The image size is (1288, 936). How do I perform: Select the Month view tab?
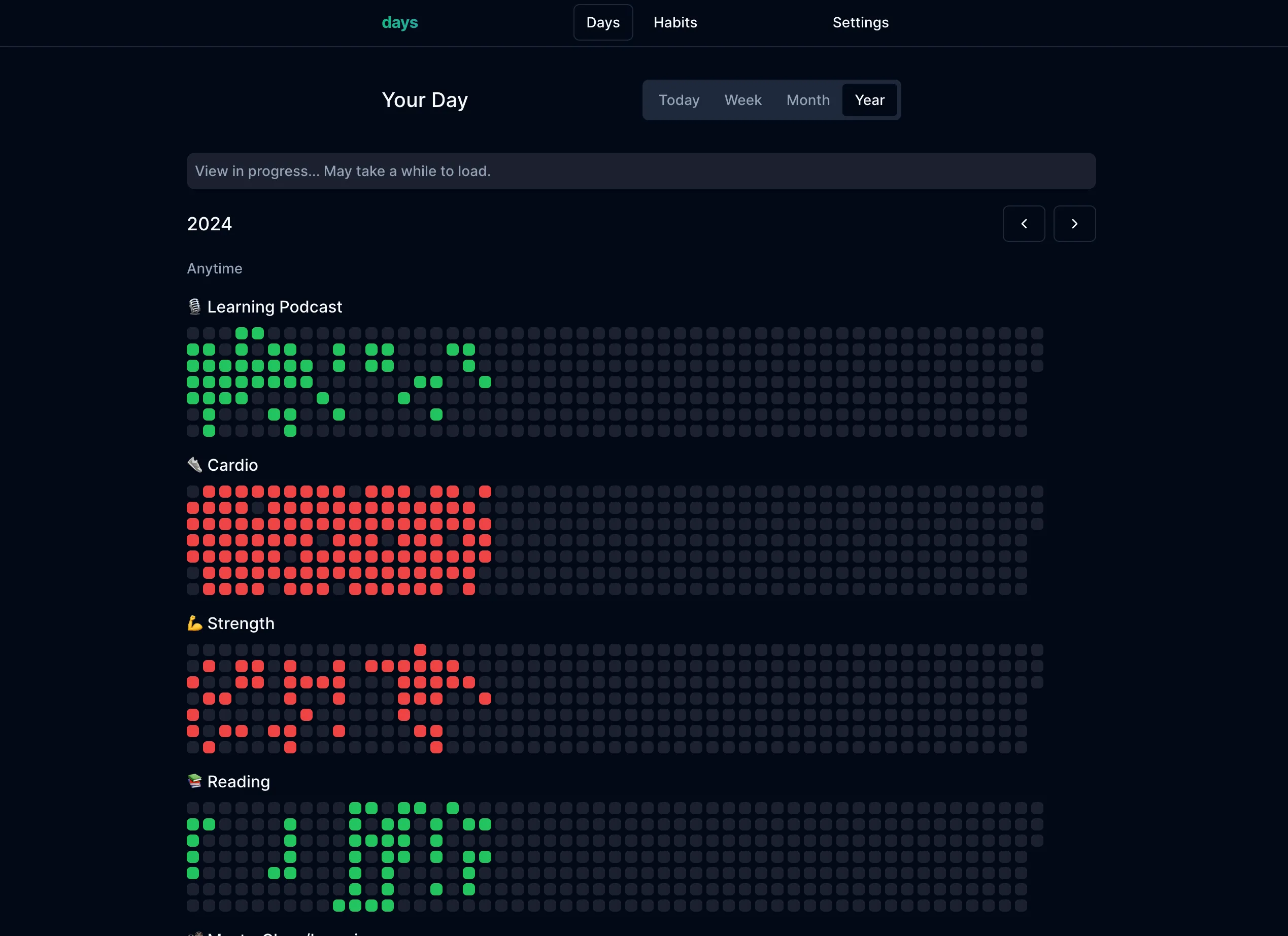click(x=807, y=100)
